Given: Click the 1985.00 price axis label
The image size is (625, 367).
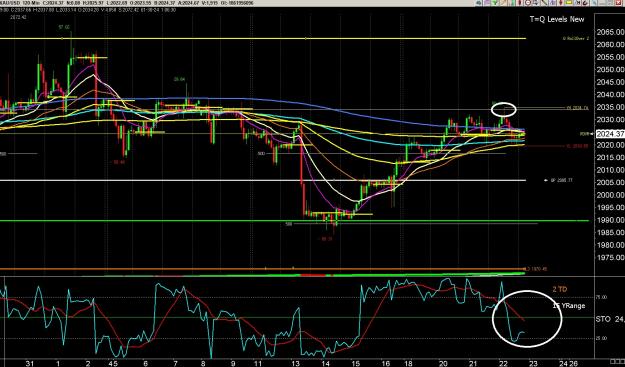Looking at the screenshot, I should tap(610, 233).
